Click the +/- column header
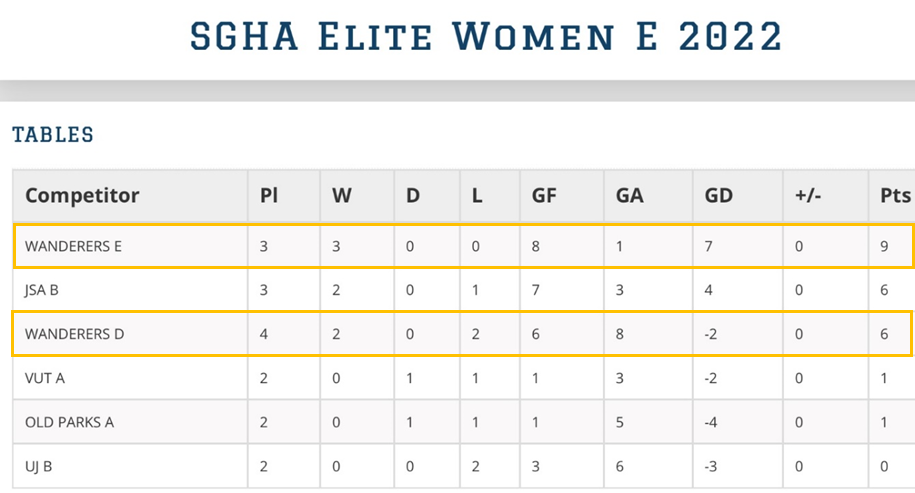This screenshot has width=915, height=493. 808,195
